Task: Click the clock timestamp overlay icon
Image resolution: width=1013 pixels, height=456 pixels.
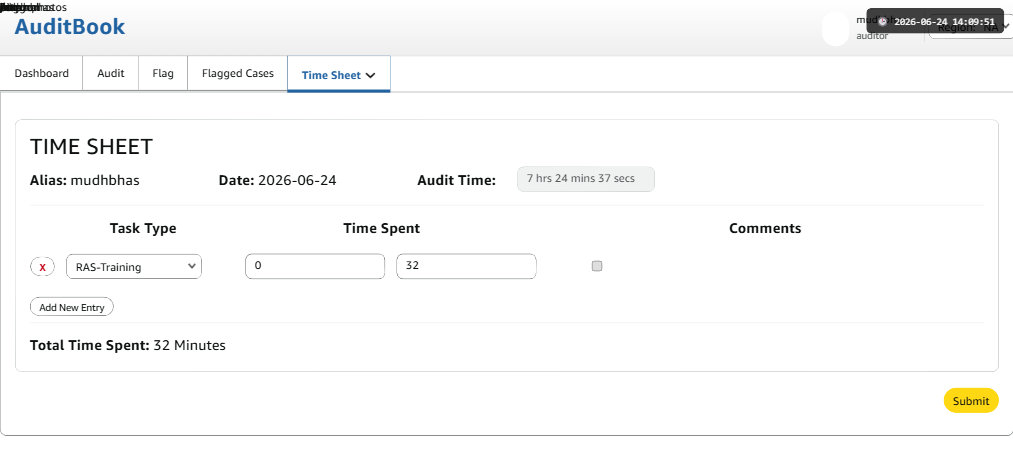Action: [882, 21]
